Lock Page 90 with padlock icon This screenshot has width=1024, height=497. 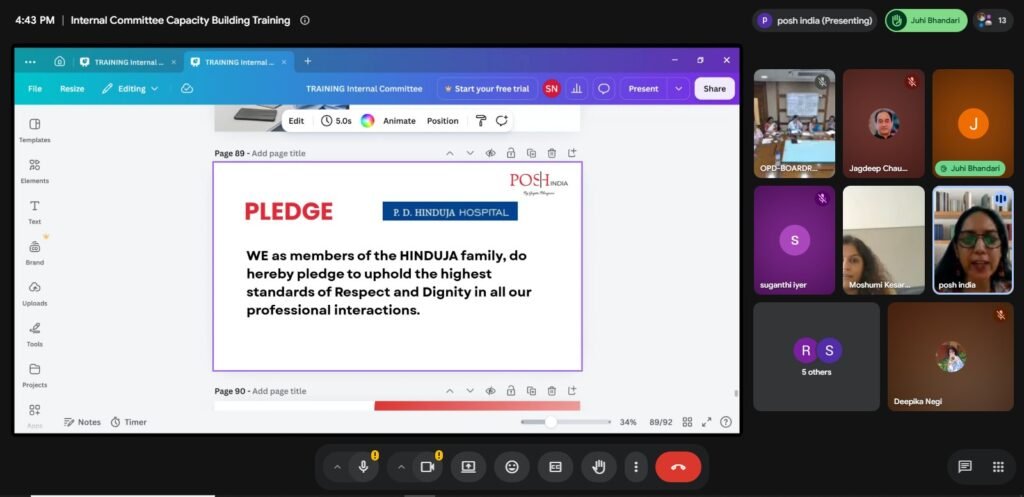(511, 391)
